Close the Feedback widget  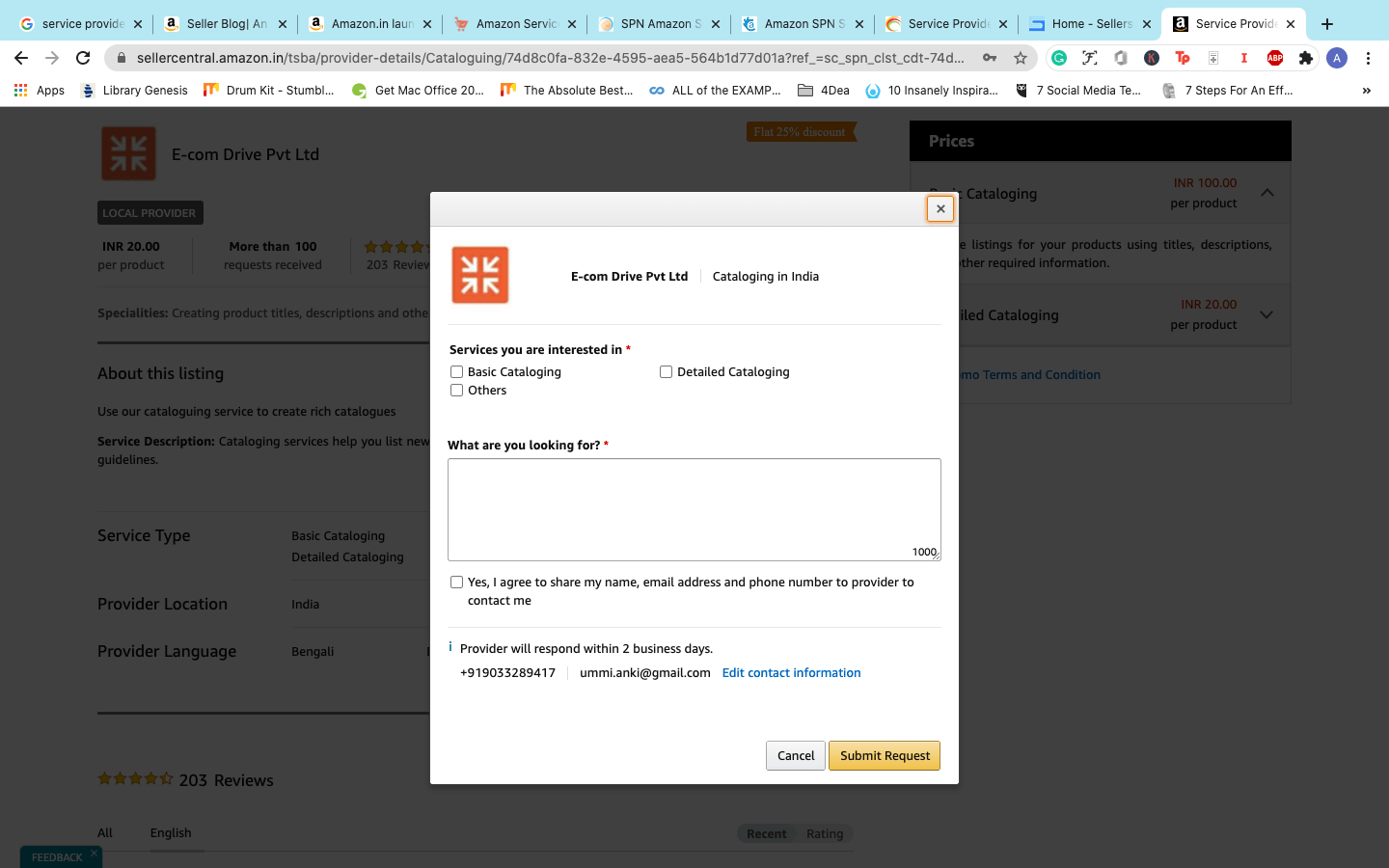pos(94,853)
